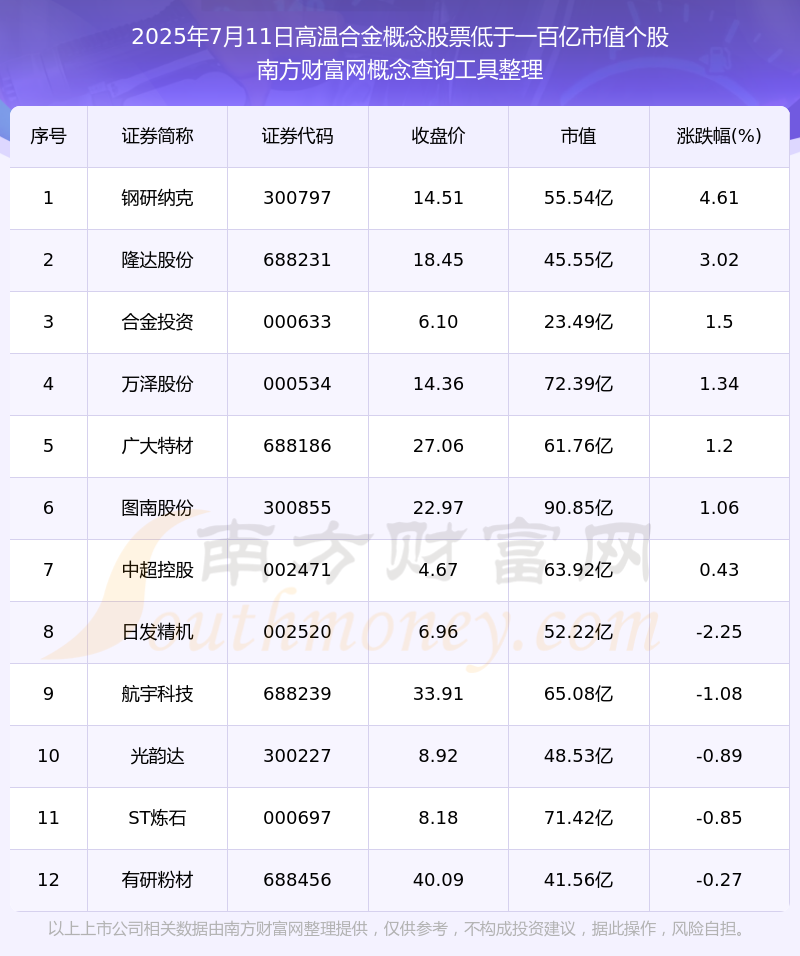Click market value 41.56亿

[579, 880]
